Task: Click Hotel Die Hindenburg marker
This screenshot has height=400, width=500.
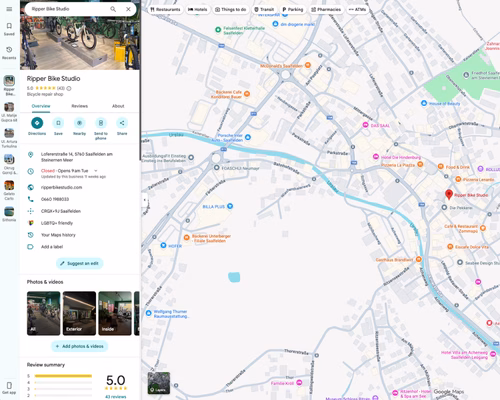Action: 376,157
